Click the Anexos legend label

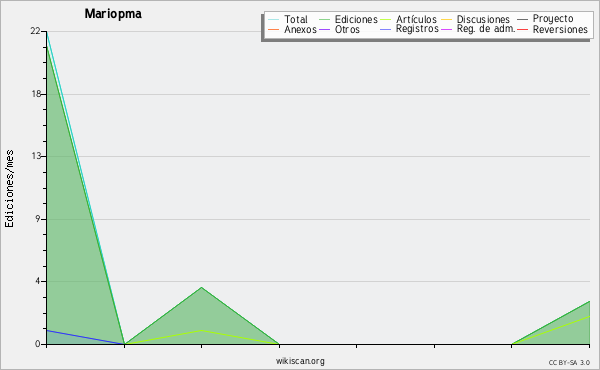coord(300,29)
